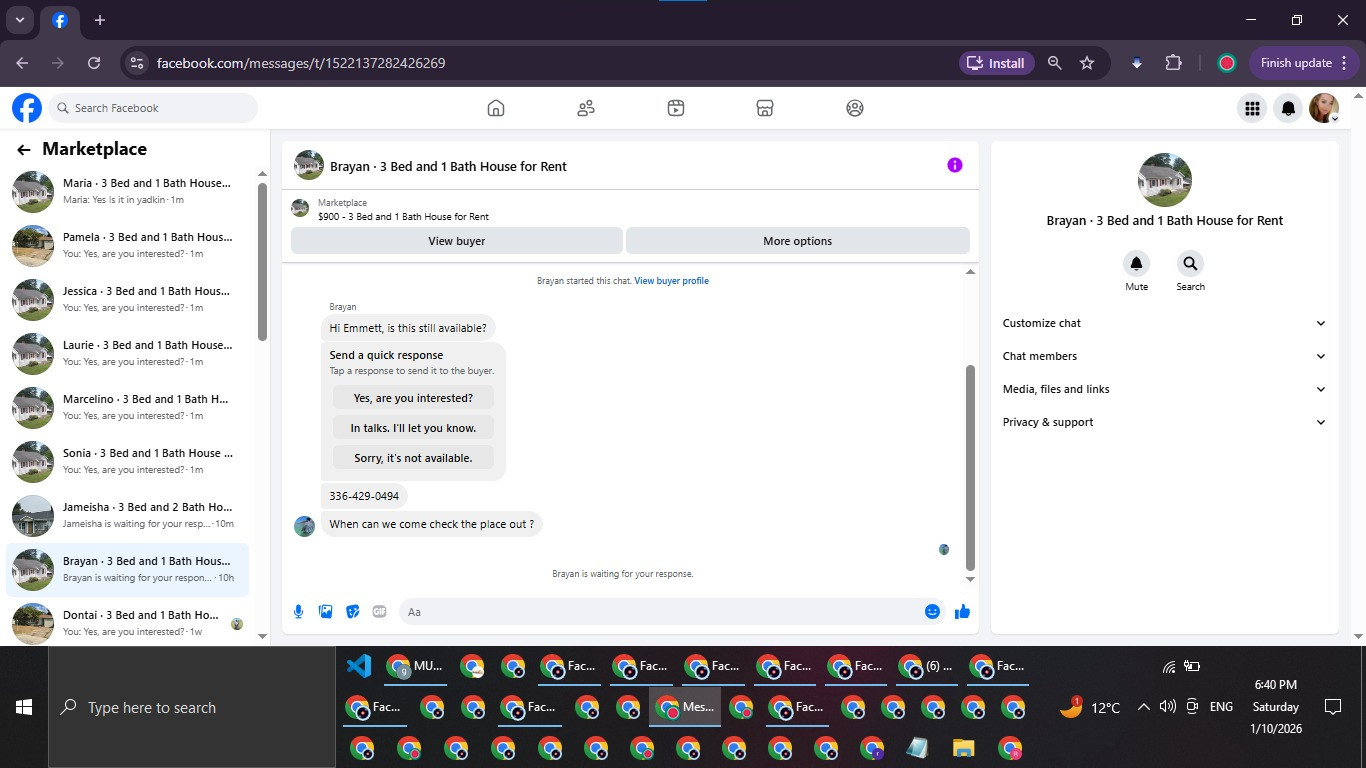Open the View buyer profile link
Image resolution: width=1366 pixels, height=768 pixels.
click(672, 281)
